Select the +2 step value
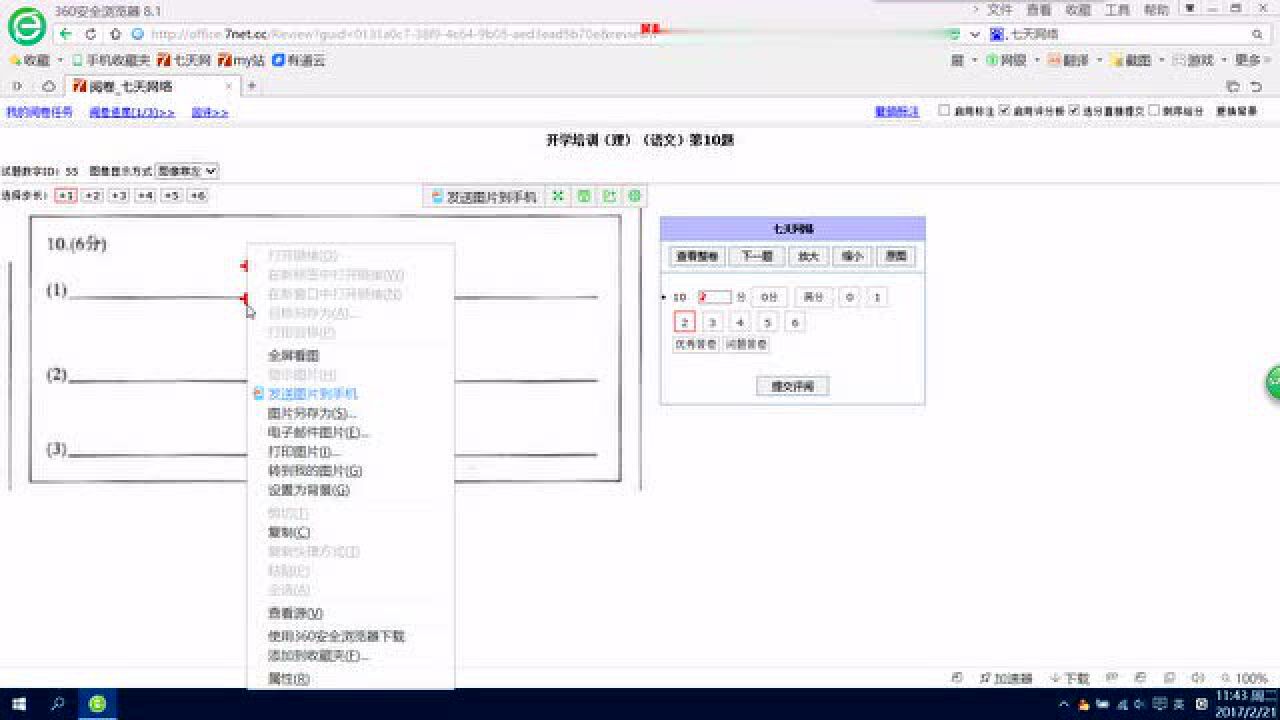This screenshot has width=1280, height=720. click(92, 196)
